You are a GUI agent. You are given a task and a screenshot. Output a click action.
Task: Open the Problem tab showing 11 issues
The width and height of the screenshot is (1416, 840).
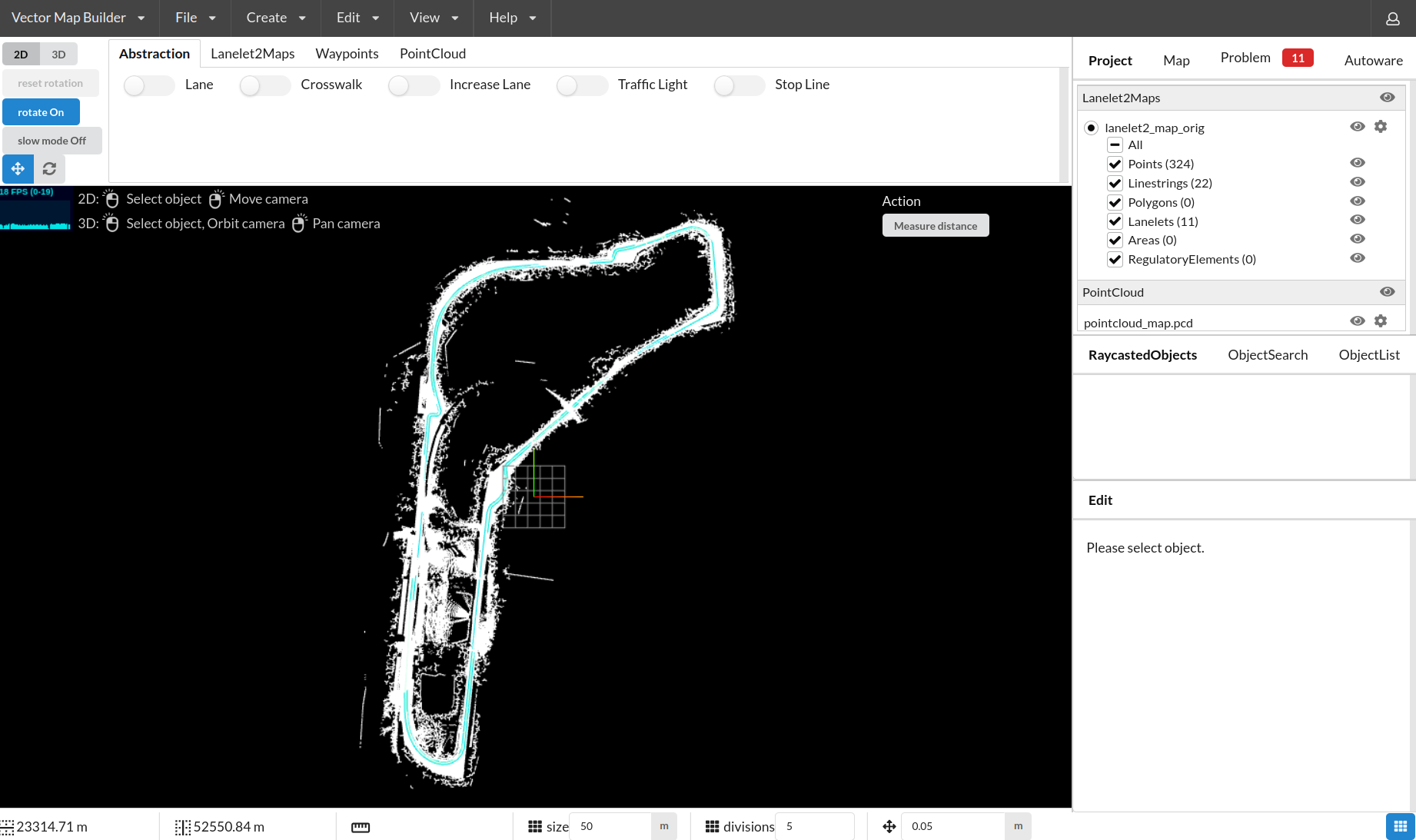[x=1245, y=57]
